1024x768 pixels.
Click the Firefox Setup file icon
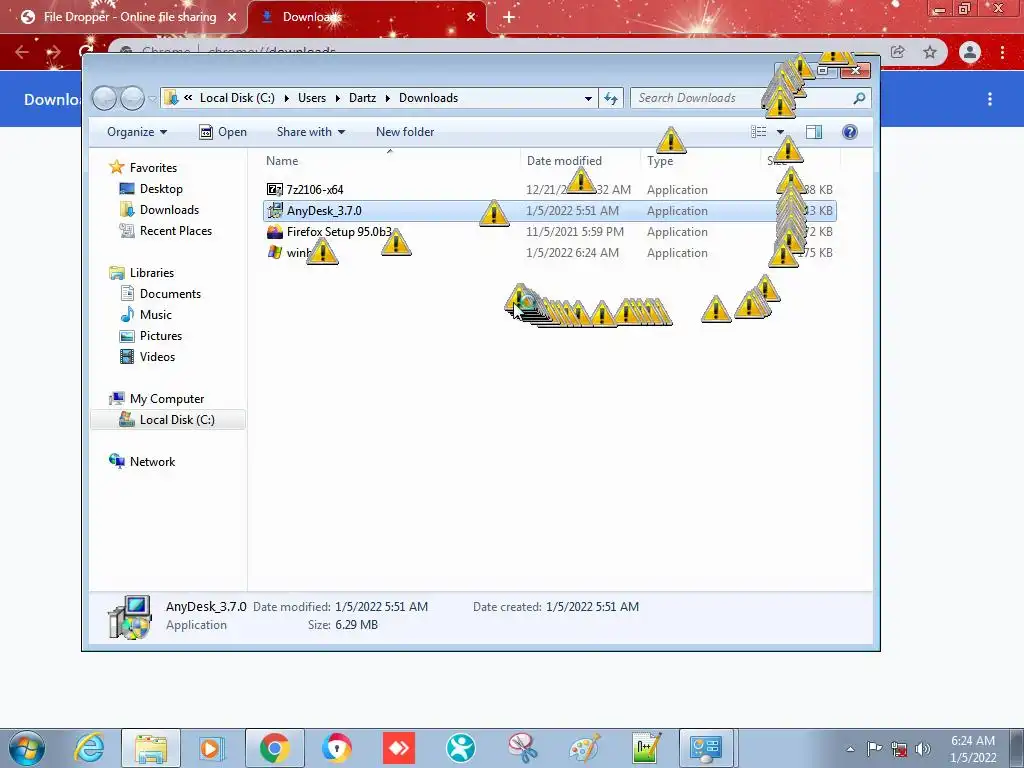(275, 232)
